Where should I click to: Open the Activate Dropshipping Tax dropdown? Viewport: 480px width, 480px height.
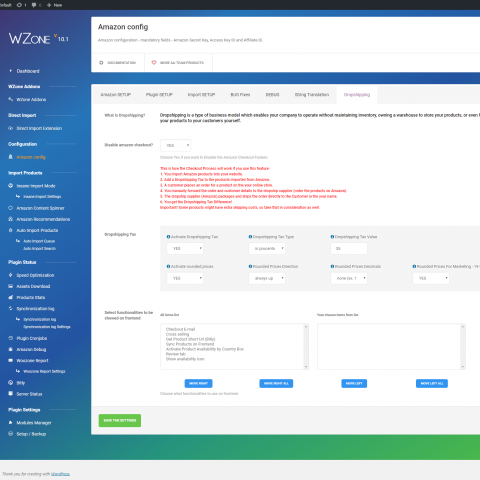click(185, 248)
